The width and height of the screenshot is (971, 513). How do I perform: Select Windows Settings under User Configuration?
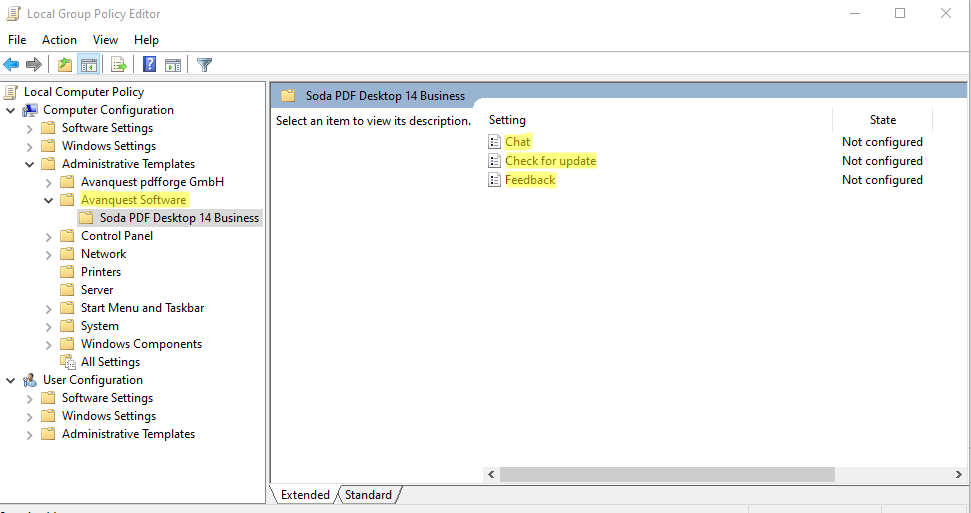click(x=108, y=416)
